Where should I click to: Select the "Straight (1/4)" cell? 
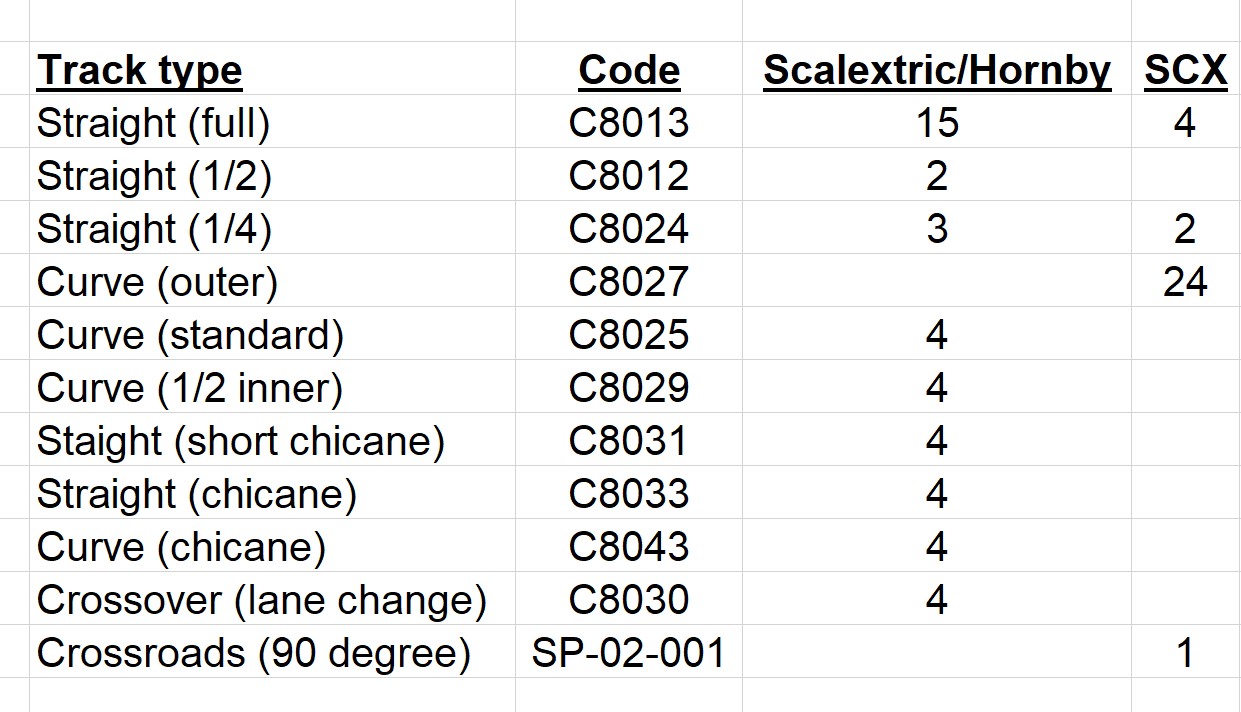point(154,229)
